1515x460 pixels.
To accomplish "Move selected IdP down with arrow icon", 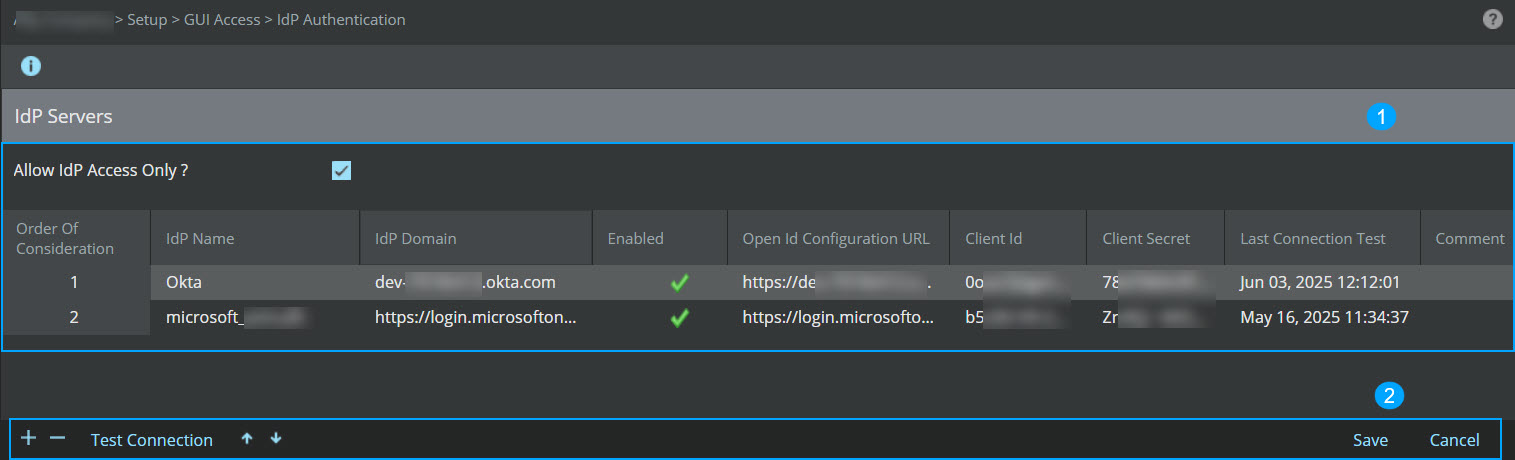I will point(276,439).
